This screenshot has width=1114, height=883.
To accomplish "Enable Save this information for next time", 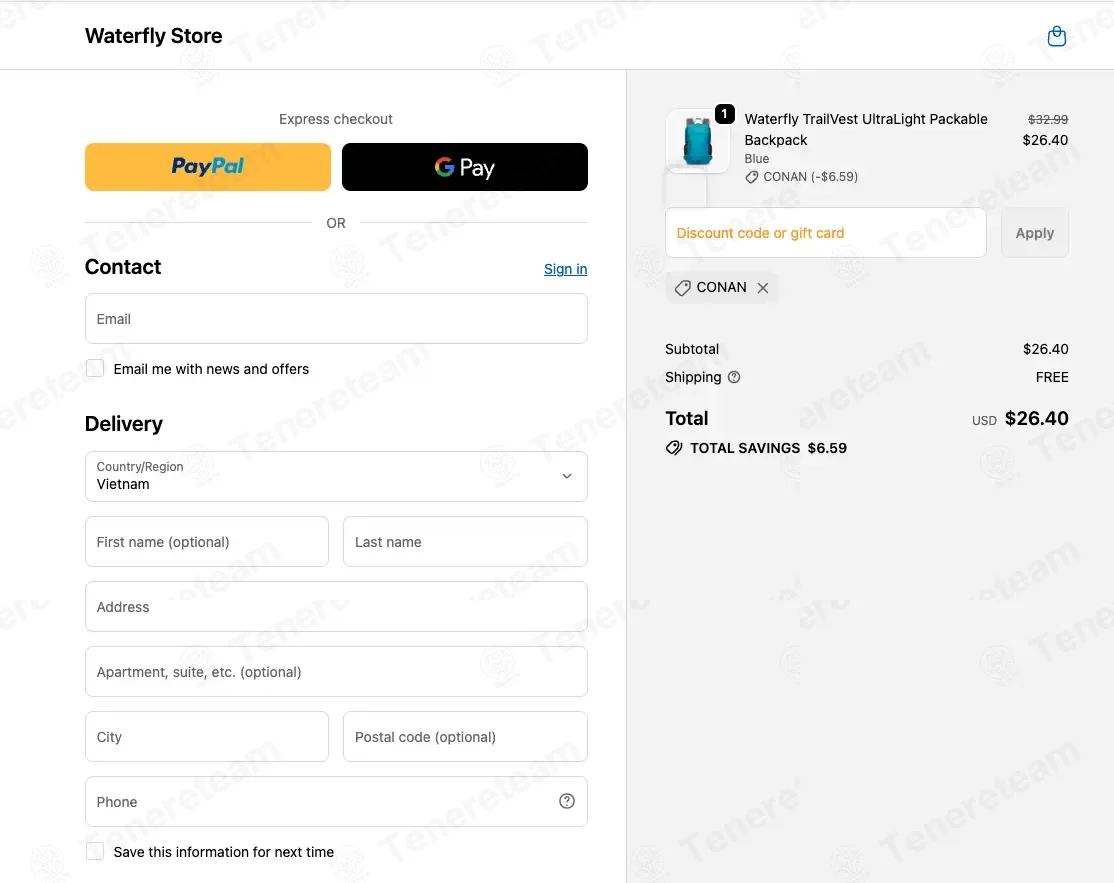I will point(94,851).
